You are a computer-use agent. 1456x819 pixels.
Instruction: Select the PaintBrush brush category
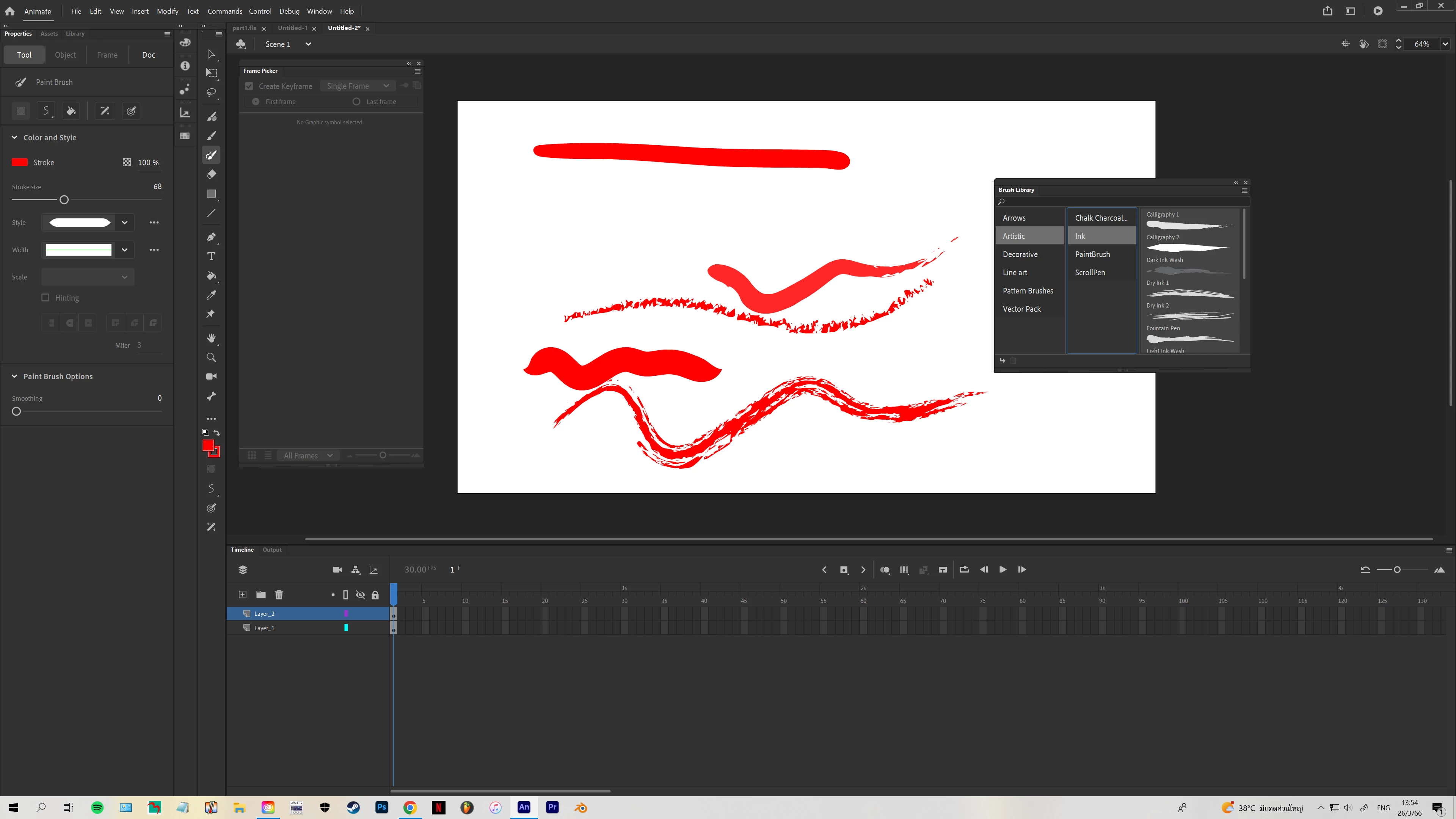[x=1092, y=254]
